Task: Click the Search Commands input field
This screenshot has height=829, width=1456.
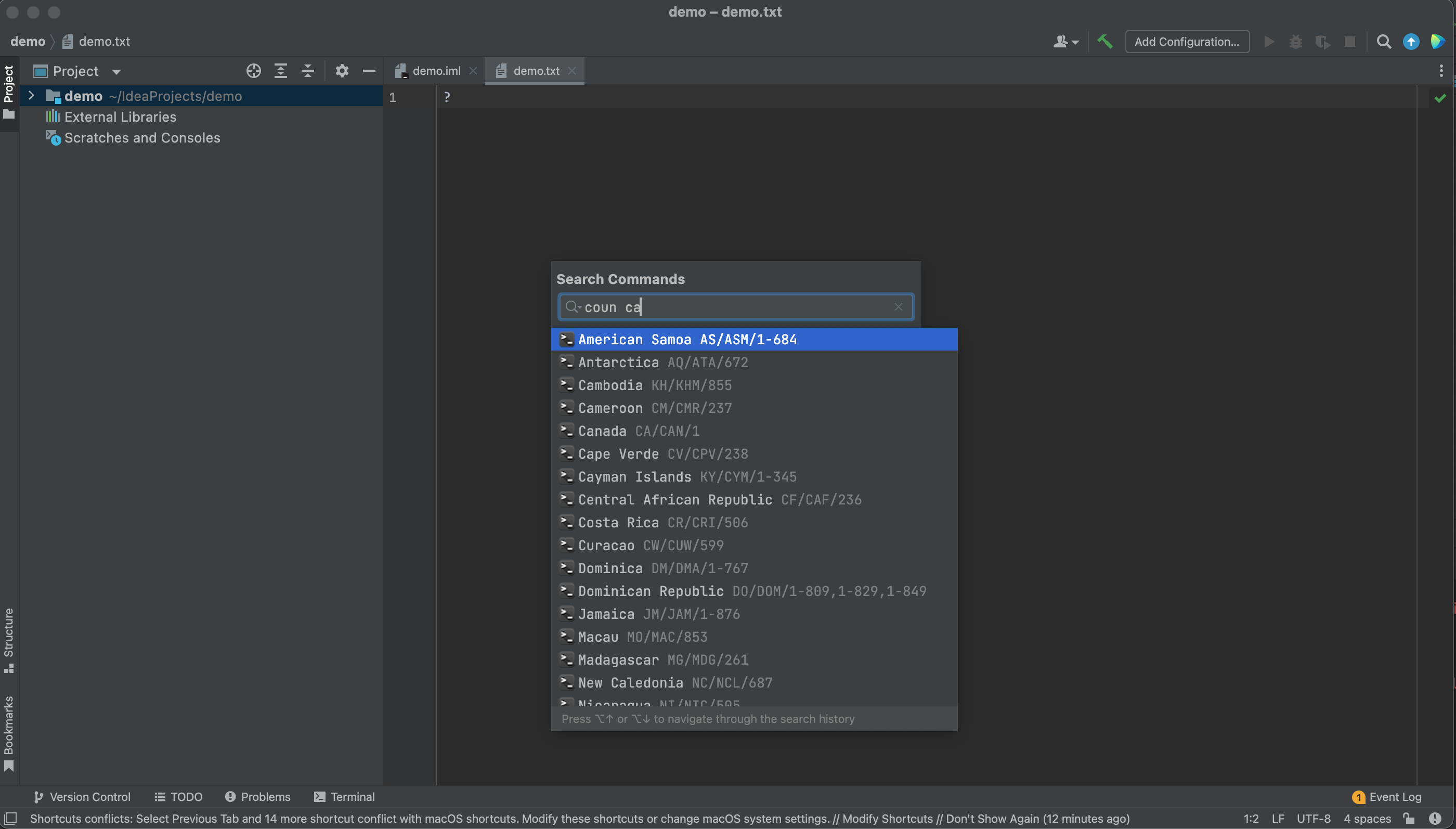Action: [736, 307]
